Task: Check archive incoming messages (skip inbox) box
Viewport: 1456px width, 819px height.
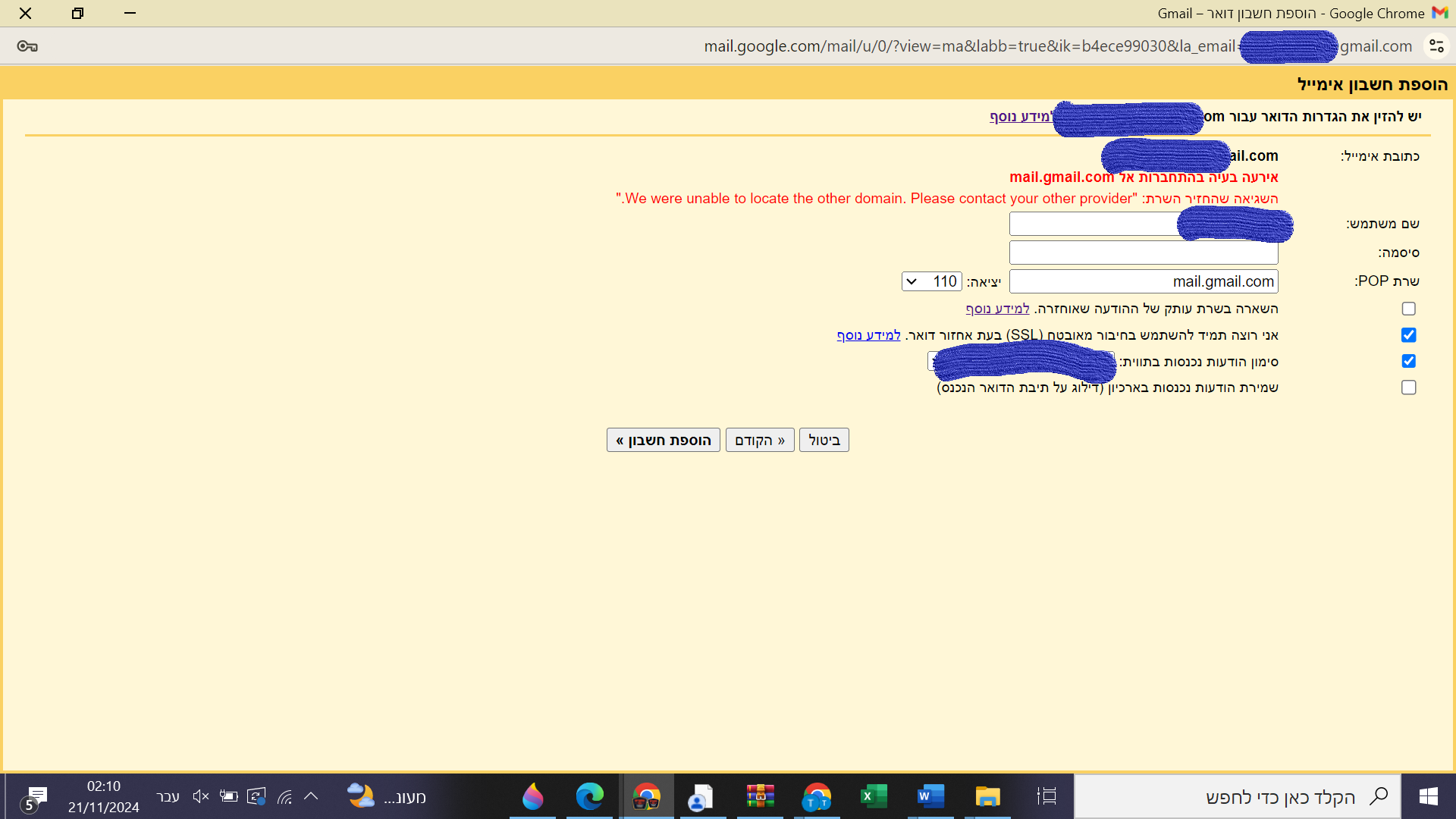Action: coord(1408,388)
